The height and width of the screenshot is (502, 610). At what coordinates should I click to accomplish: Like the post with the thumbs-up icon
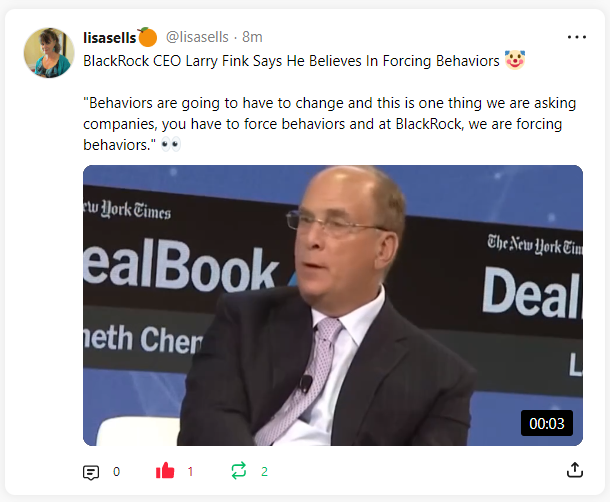(165, 470)
